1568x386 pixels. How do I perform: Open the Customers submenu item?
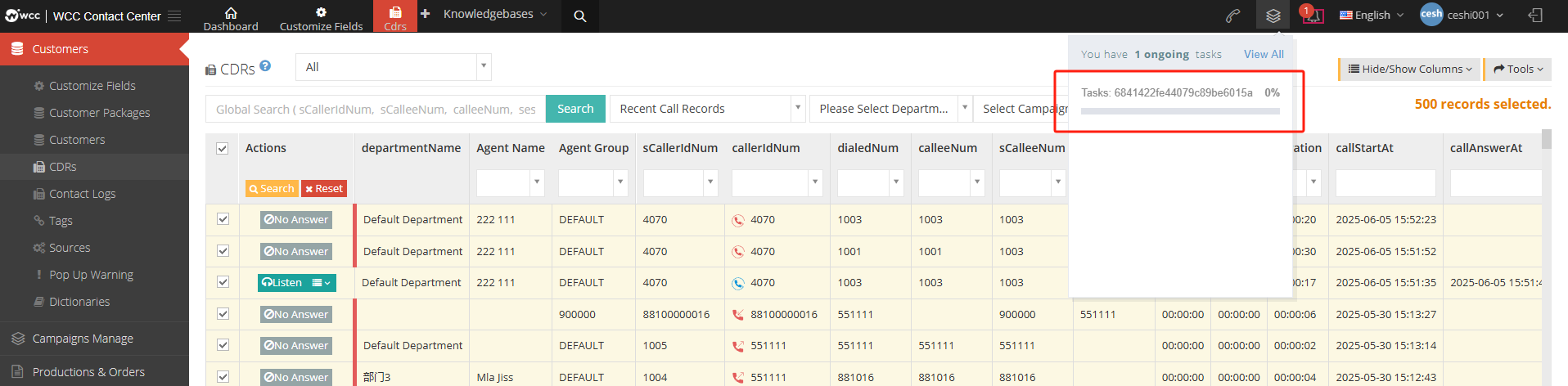click(x=77, y=140)
